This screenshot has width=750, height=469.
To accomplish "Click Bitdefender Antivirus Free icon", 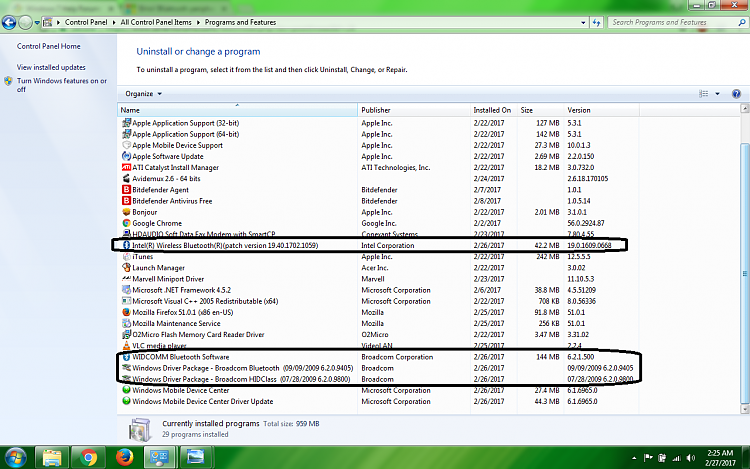I will click(x=126, y=201).
